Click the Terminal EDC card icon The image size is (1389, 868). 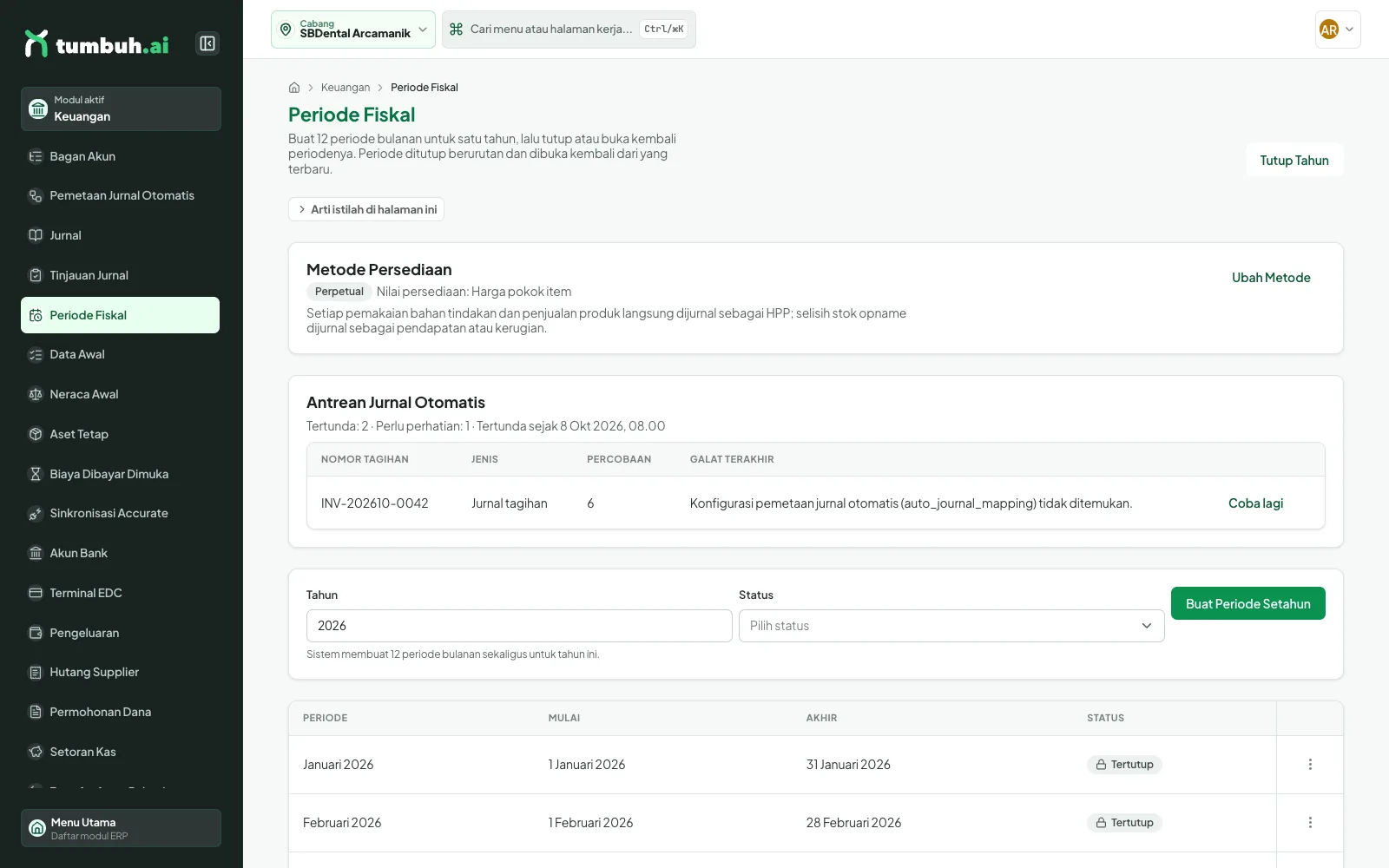(36, 593)
